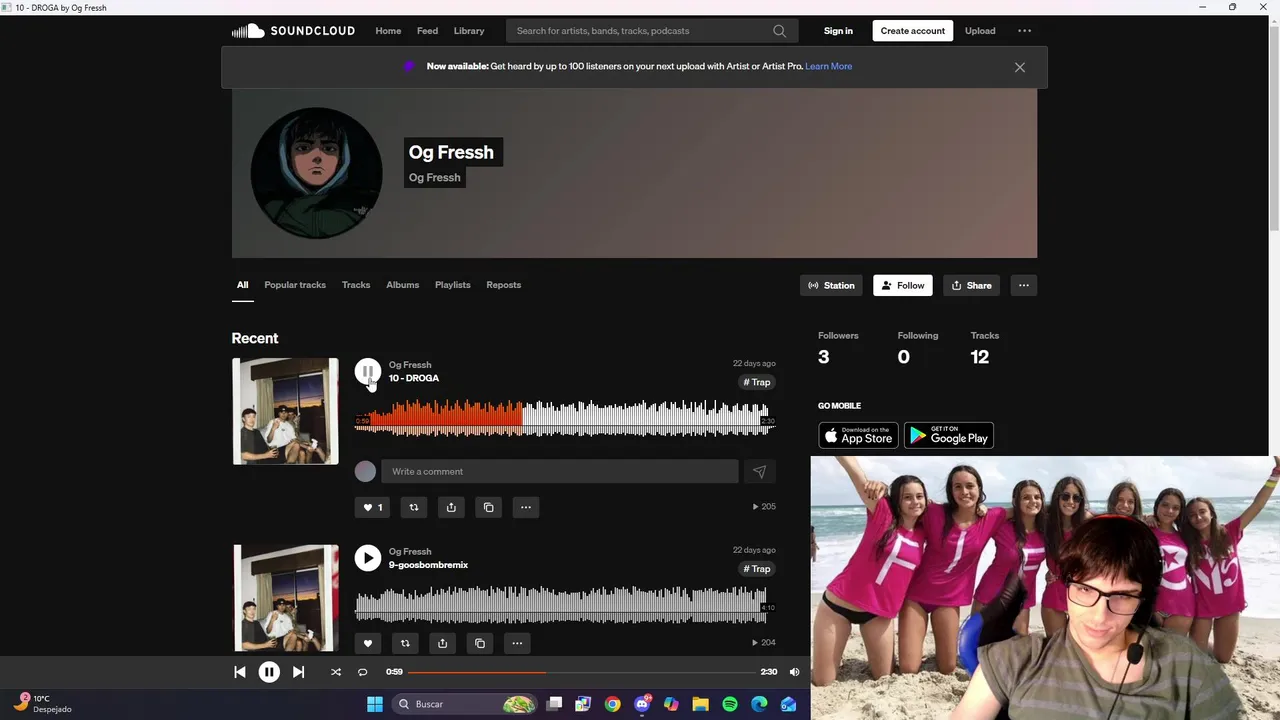
Task: Switch to Popular tracks tab
Action: point(295,285)
